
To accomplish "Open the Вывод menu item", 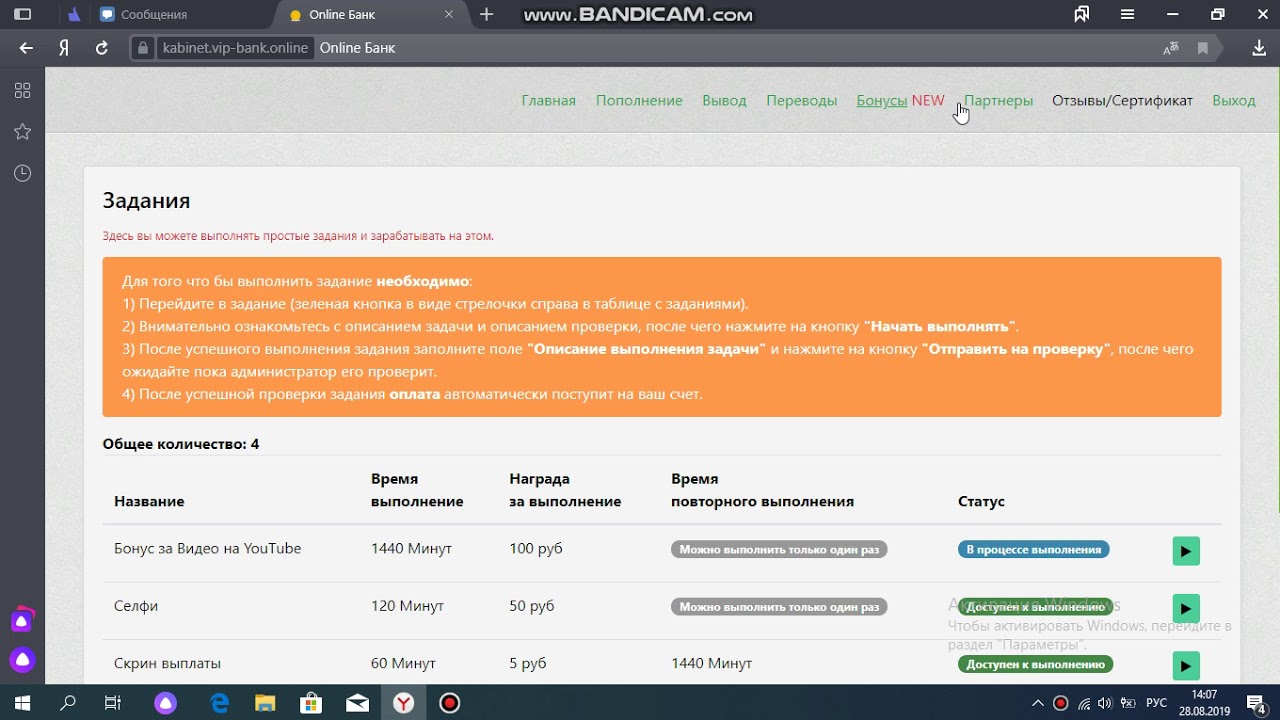I will [724, 100].
